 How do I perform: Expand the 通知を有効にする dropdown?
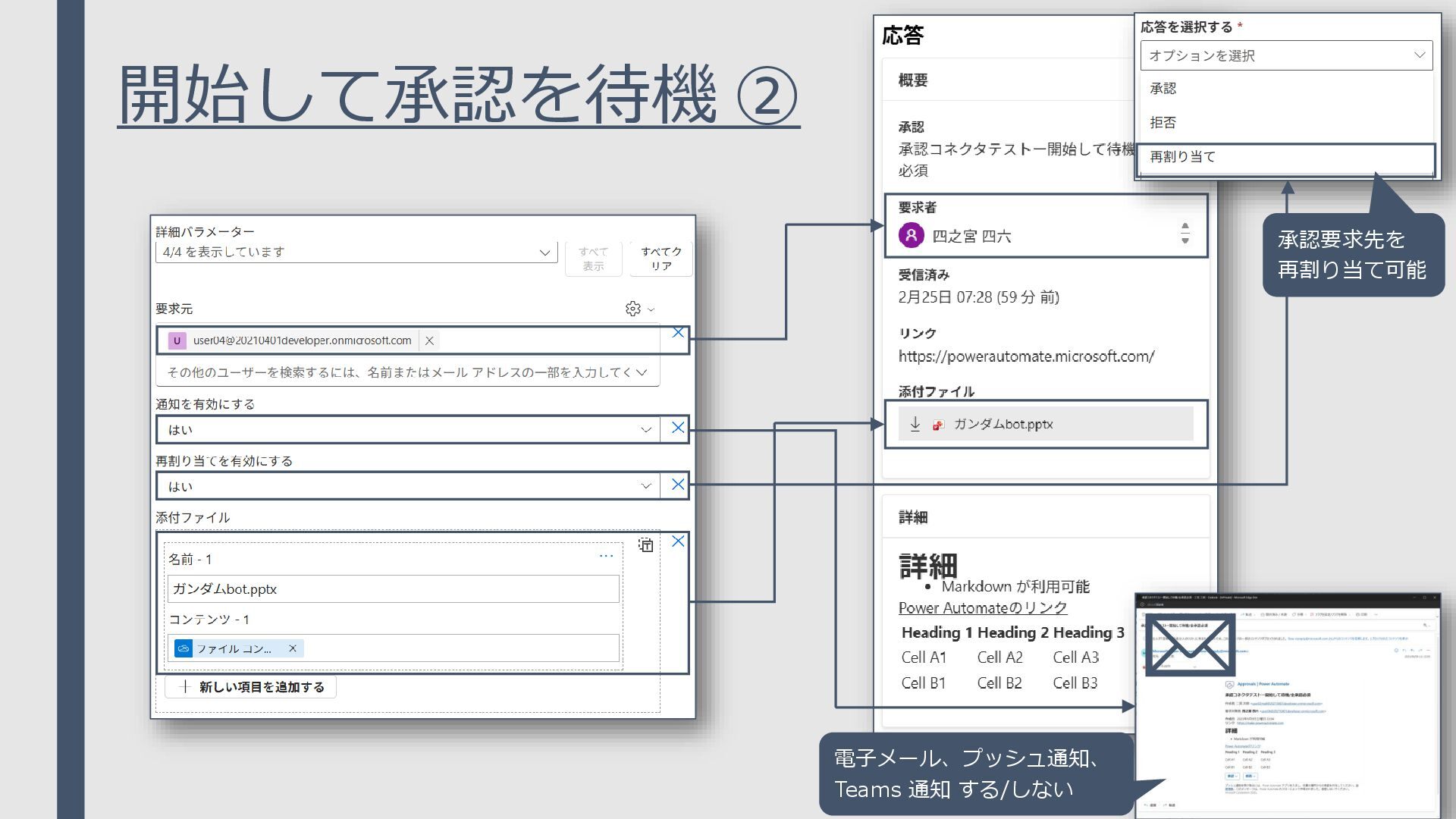click(645, 429)
